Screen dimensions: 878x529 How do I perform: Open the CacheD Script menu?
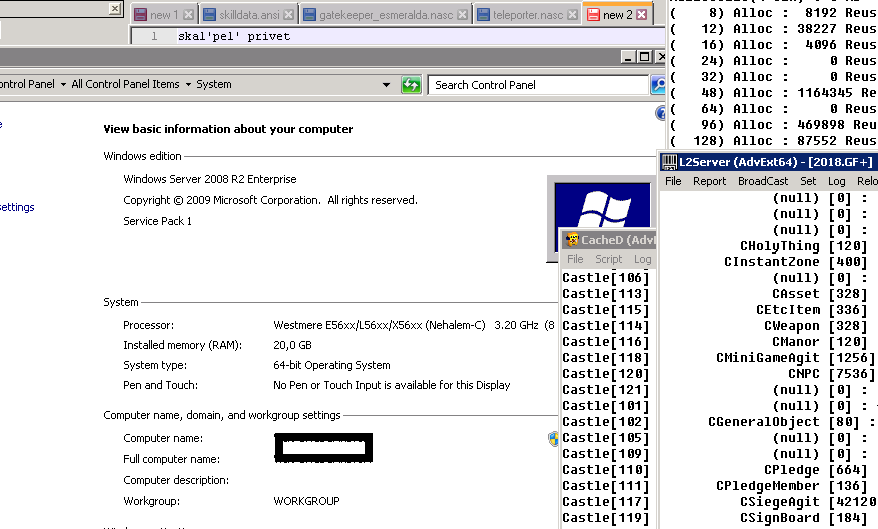point(609,259)
